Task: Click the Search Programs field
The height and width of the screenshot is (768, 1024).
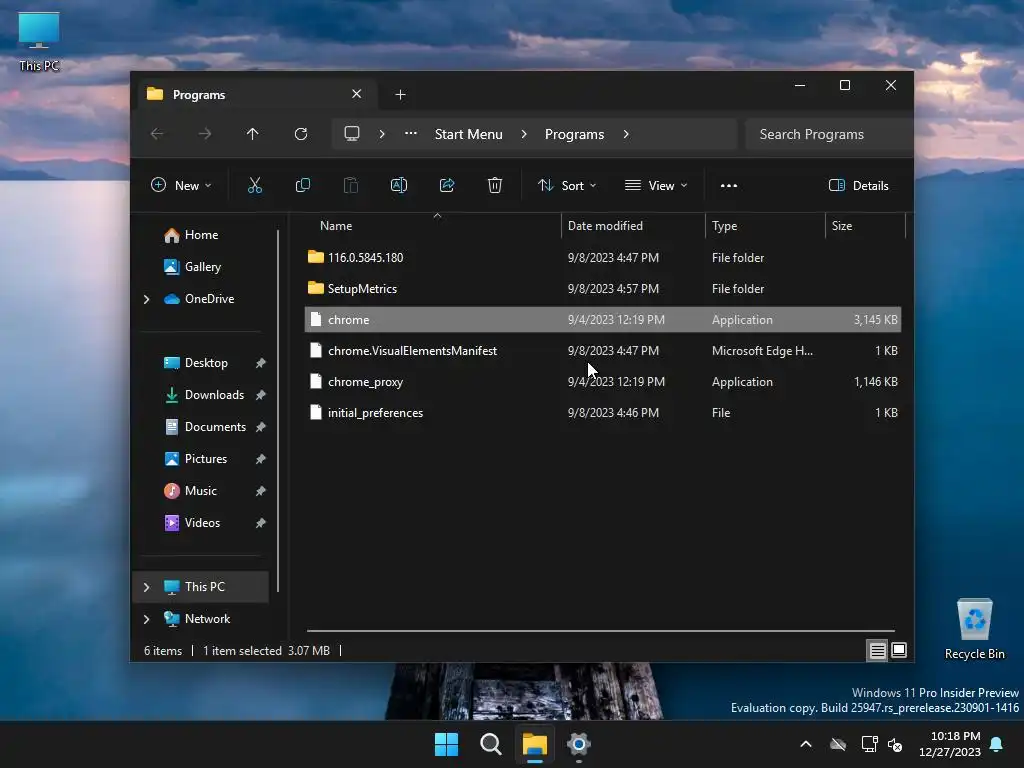Action: coord(829,134)
